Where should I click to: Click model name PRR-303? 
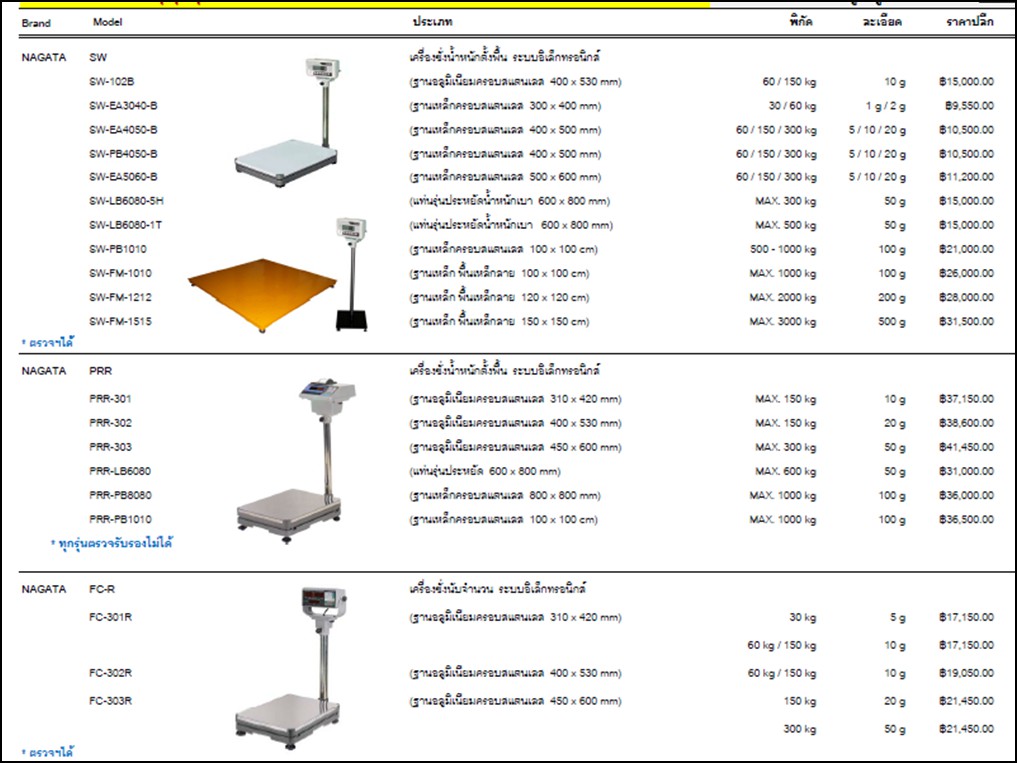click(110, 447)
